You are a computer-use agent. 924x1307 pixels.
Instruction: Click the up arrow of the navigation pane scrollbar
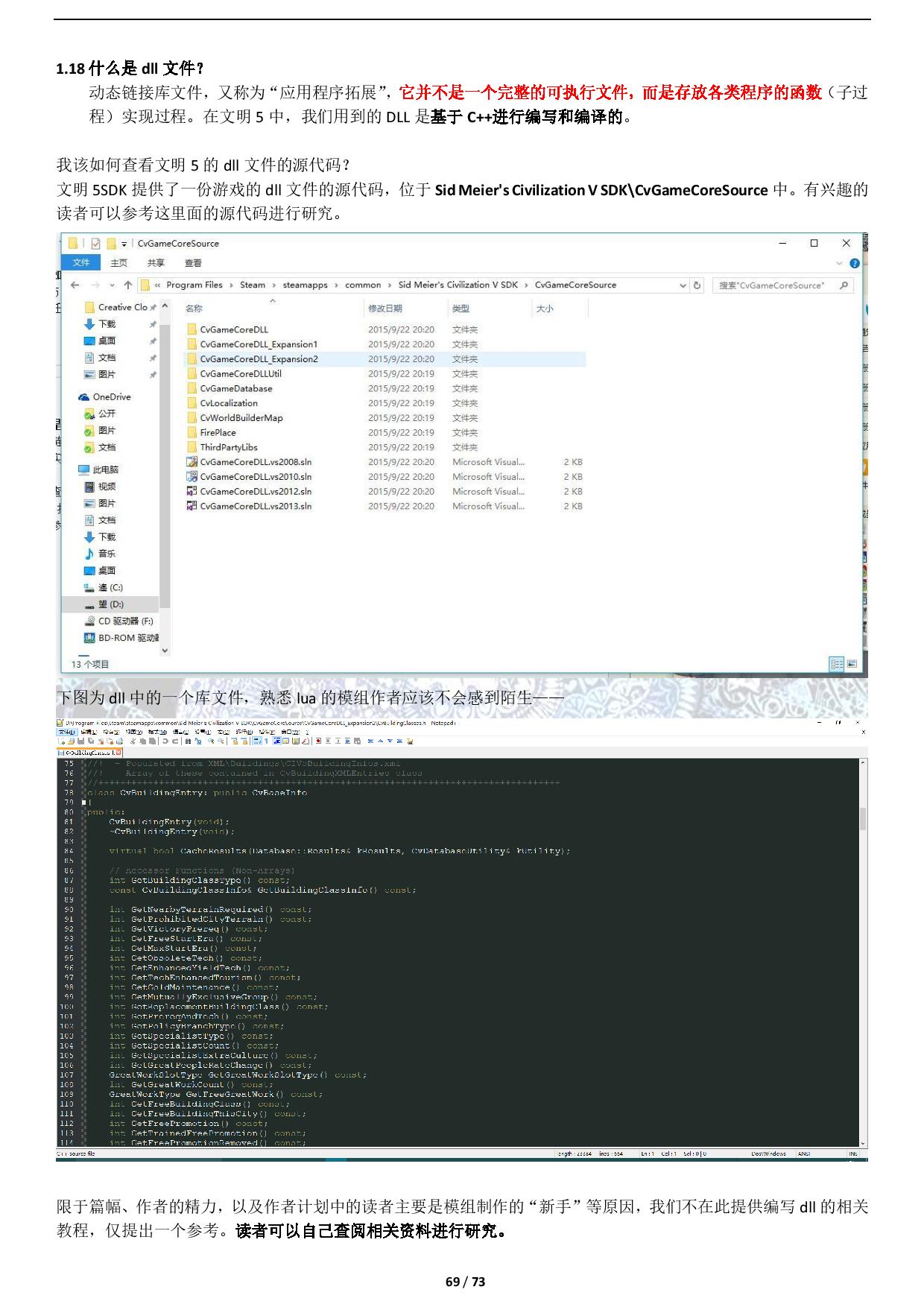pos(165,307)
